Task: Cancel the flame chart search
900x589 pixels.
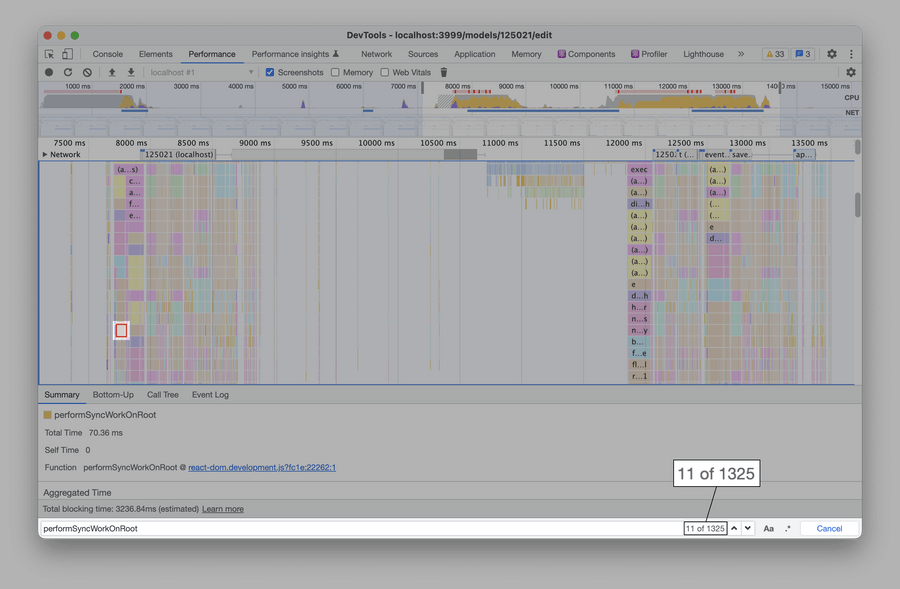Action: (x=829, y=529)
